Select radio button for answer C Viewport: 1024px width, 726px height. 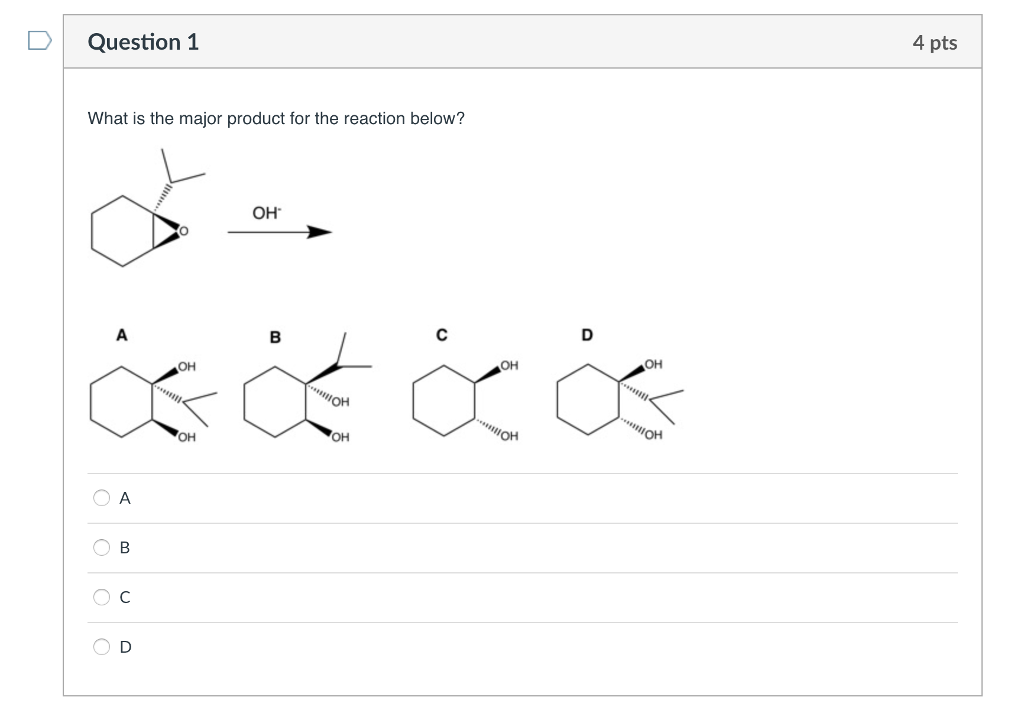click(x=101, y=597)
